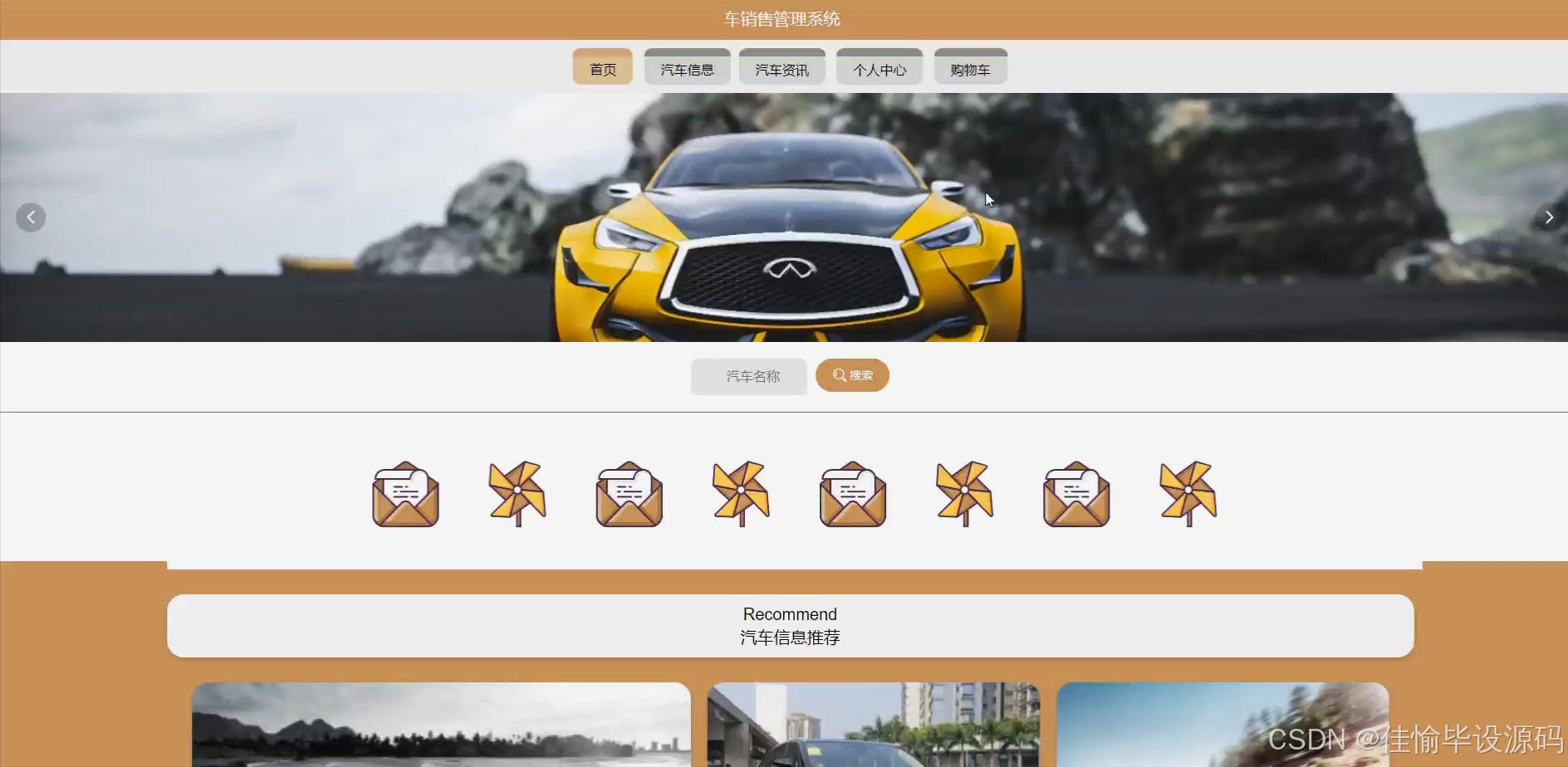Click the first envelope icon

(405, 494)
